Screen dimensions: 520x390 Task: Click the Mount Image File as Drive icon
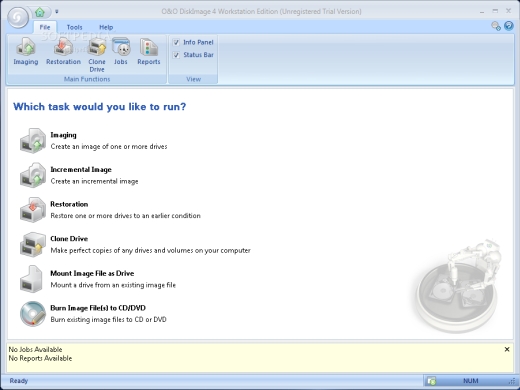pos(31,279)
